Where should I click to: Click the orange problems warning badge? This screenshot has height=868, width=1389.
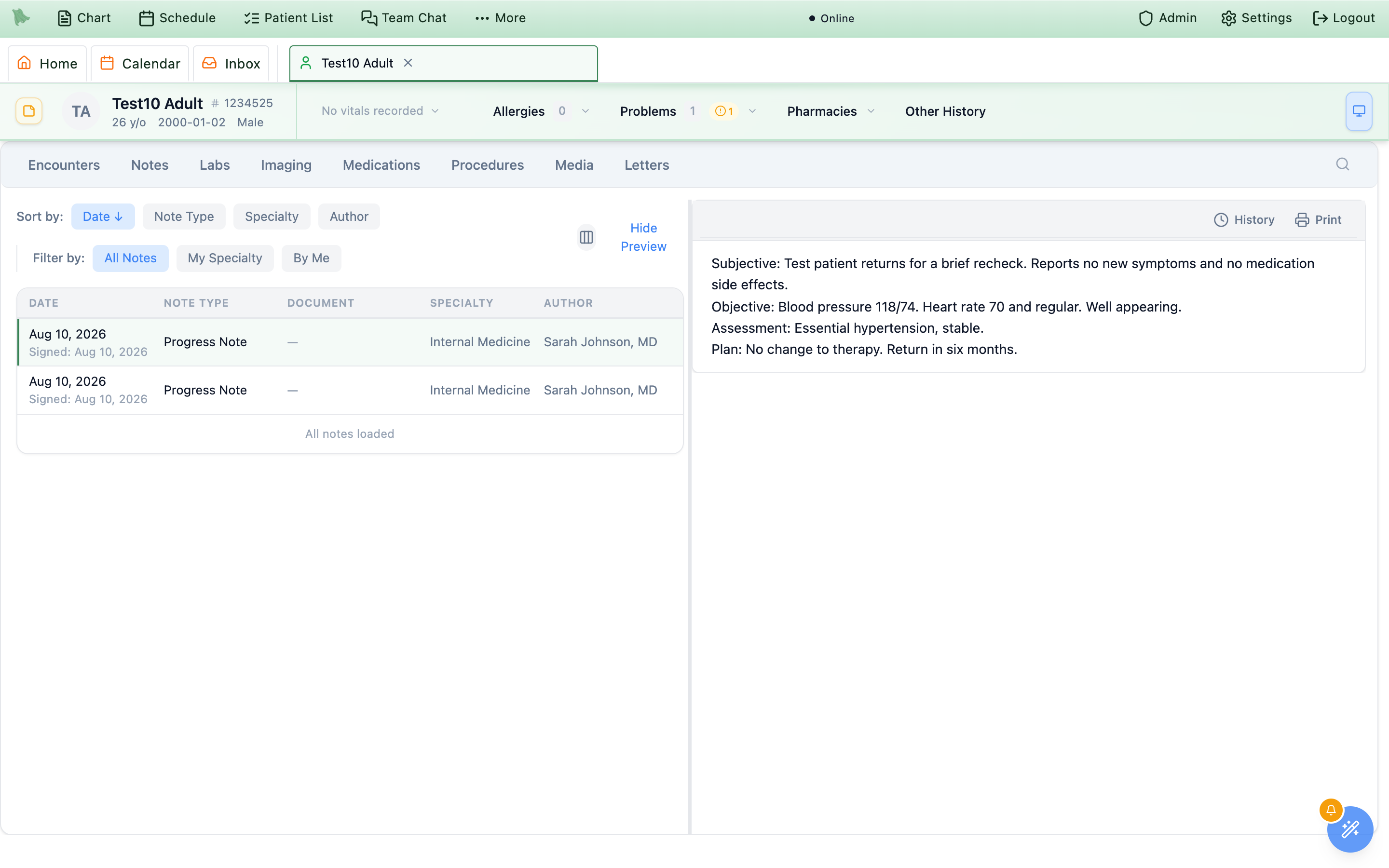click(724, 111)
